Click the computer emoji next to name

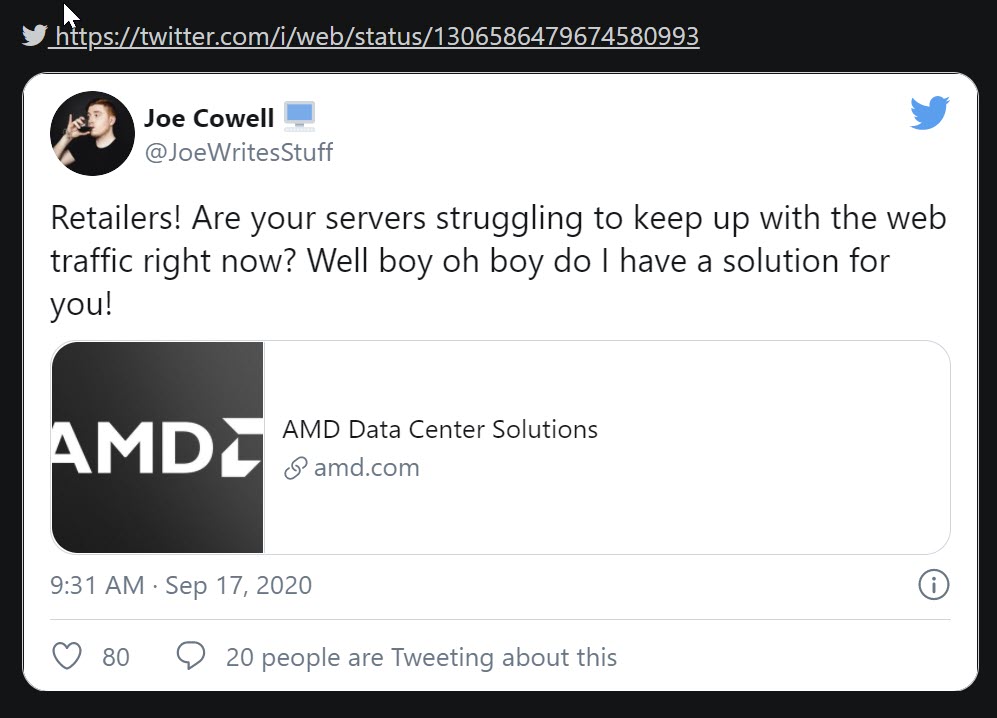(x=299, y=117)
